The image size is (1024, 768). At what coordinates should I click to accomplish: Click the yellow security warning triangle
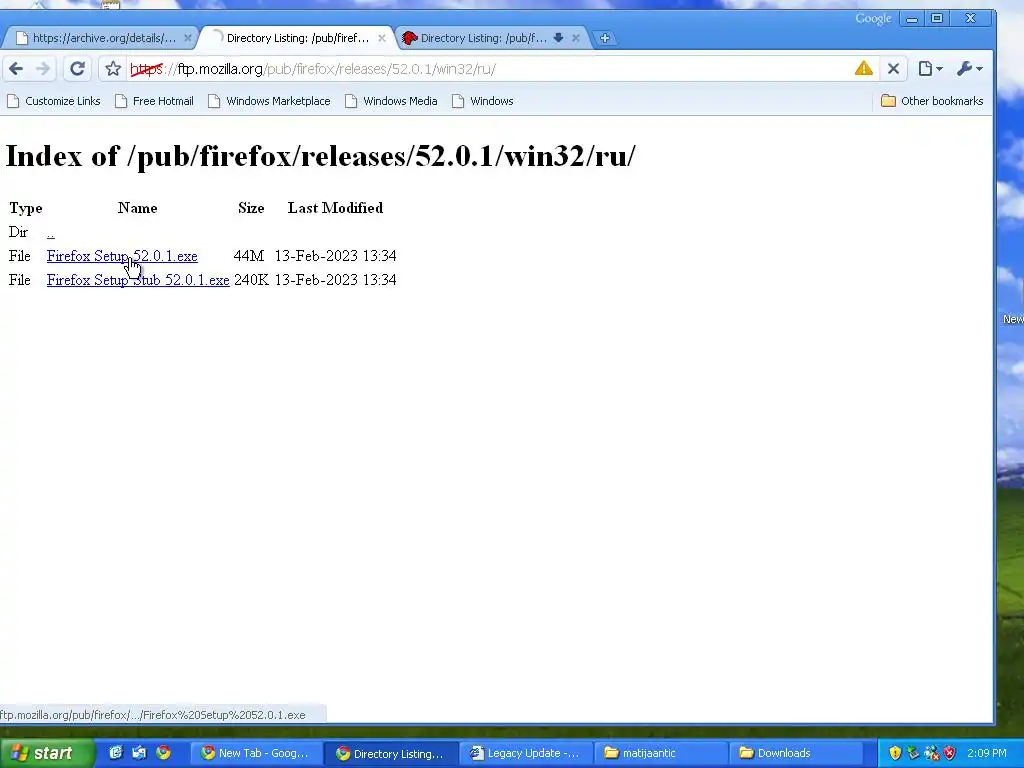863,68
